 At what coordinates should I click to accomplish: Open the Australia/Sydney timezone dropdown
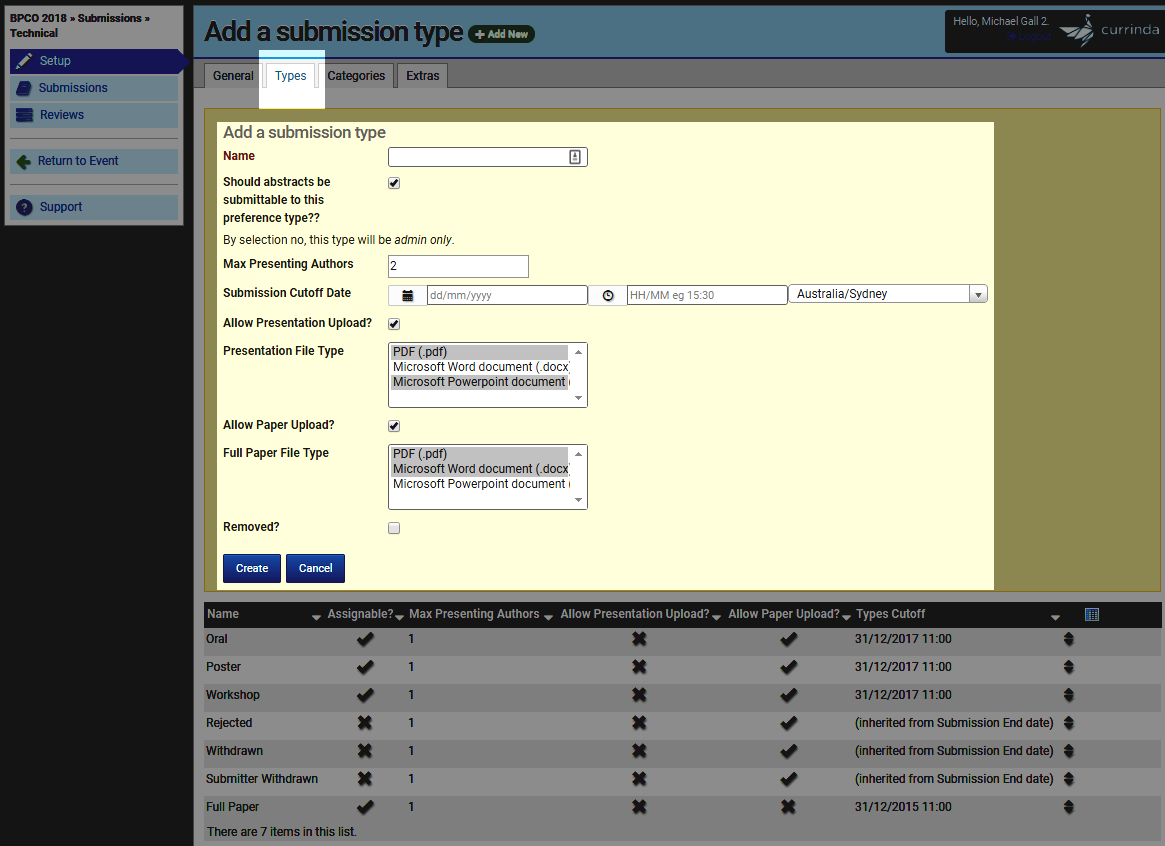tap(888, 294)
